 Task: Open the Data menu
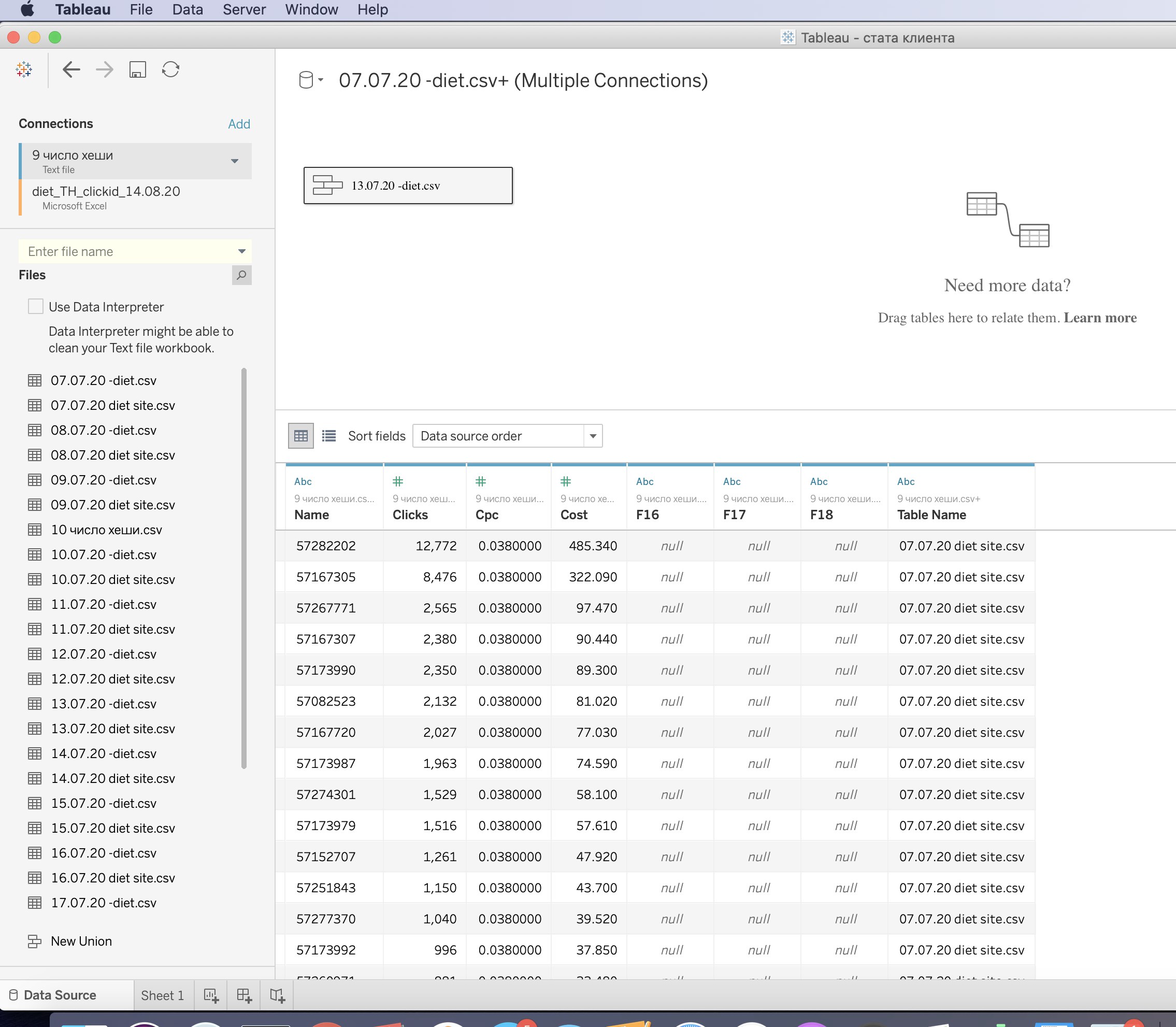point(188,10)
